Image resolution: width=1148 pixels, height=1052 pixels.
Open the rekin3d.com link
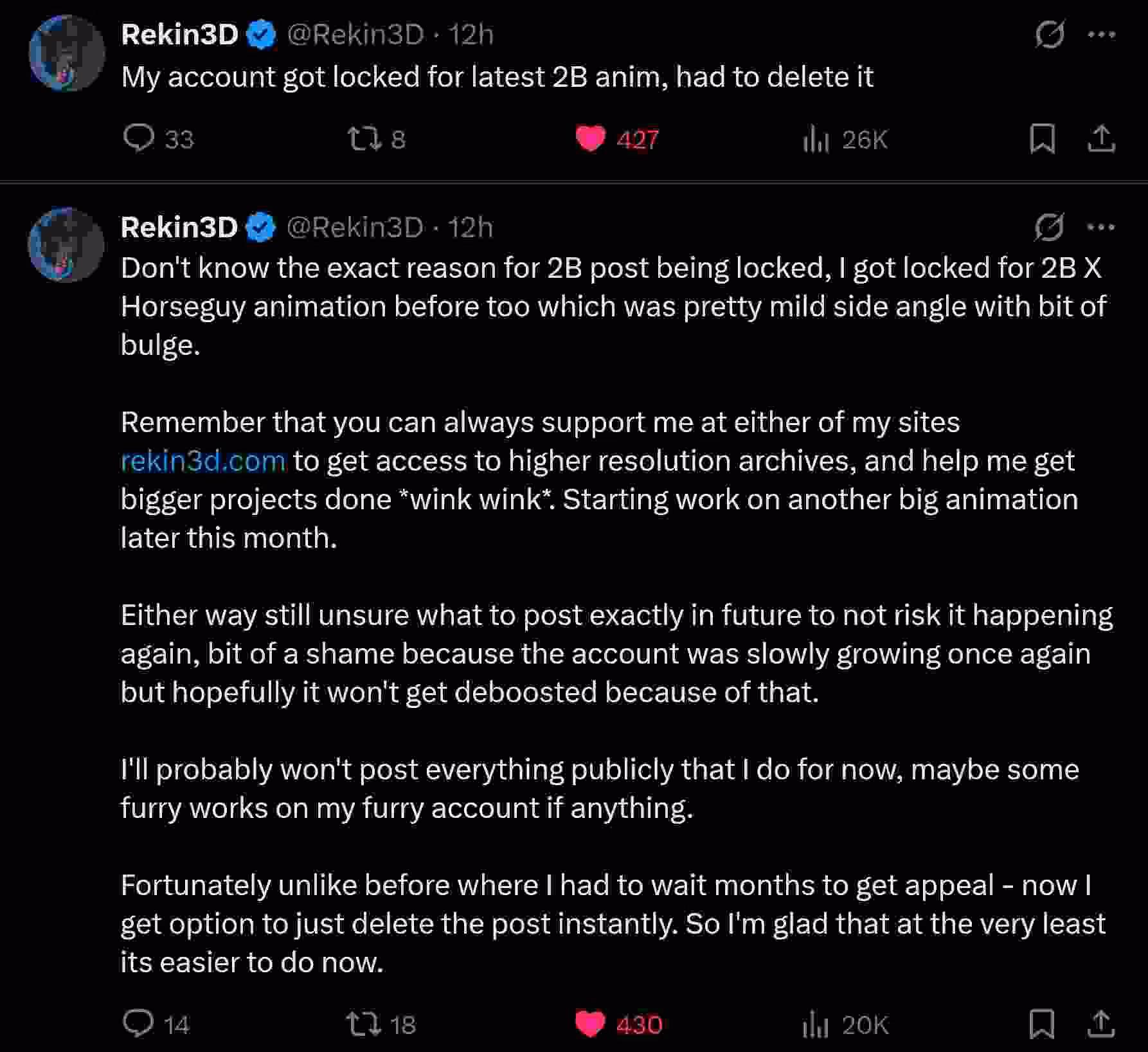(x=202, y=461)
